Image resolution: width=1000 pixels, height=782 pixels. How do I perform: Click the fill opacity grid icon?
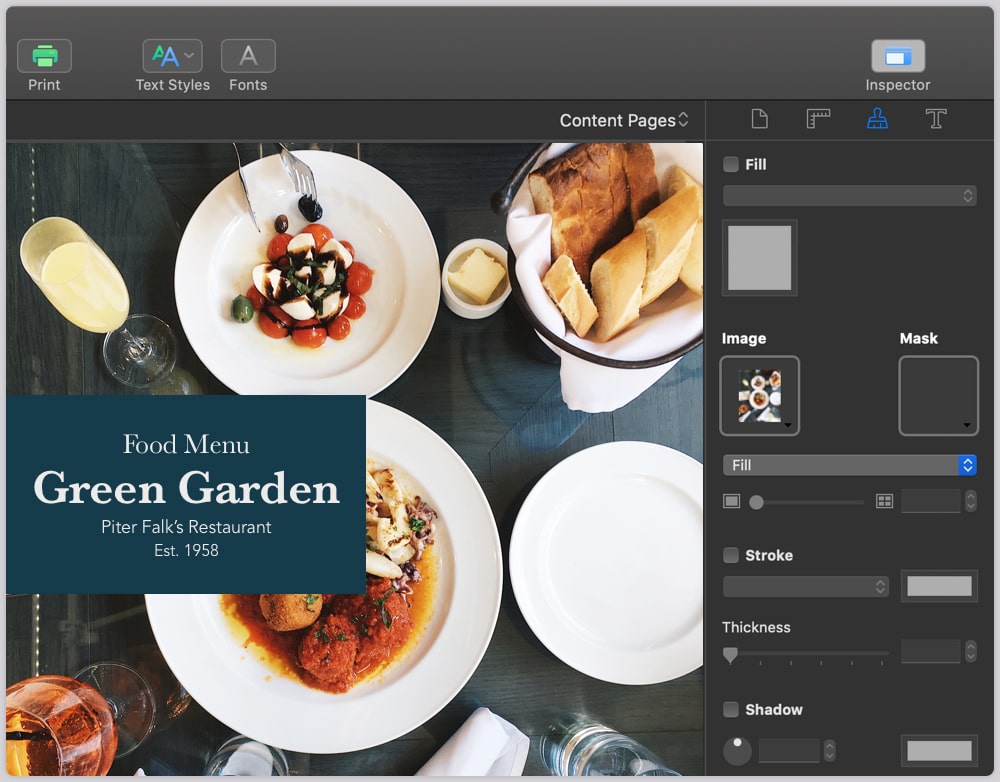(x=884, y=501)
